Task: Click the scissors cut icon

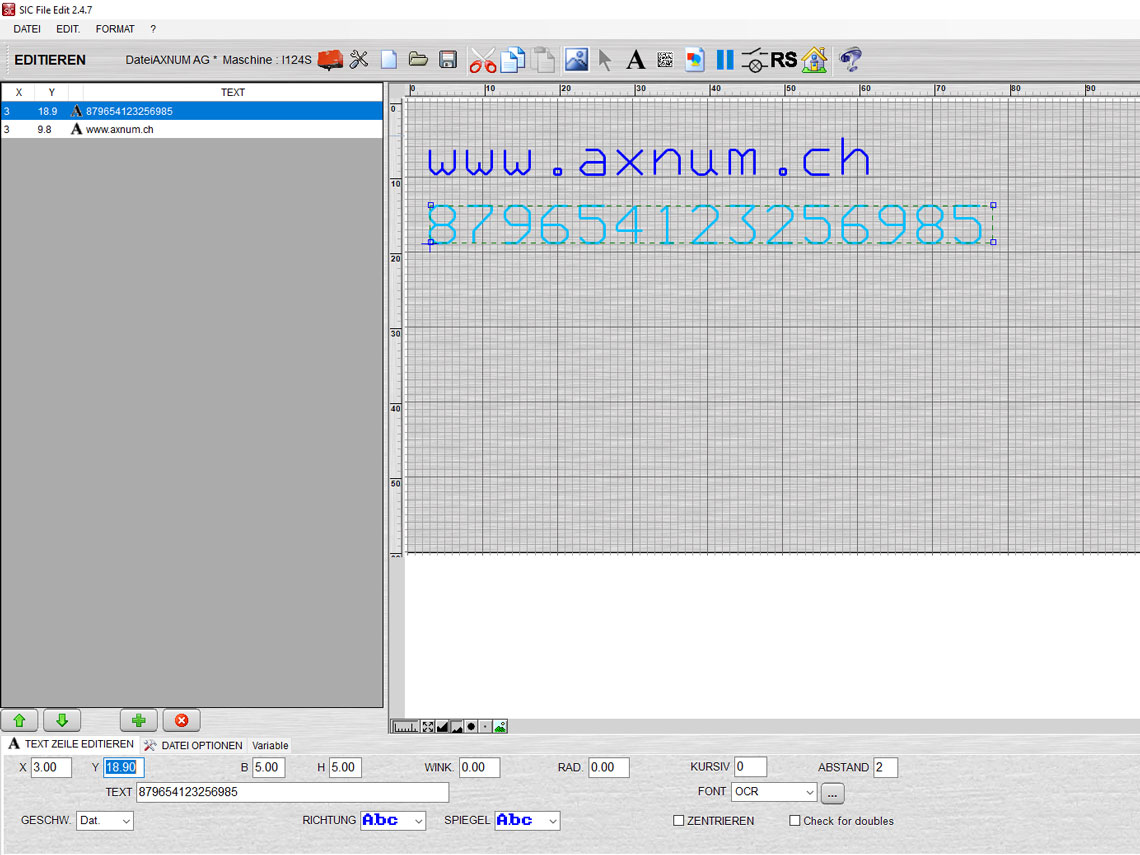Action: pyautogui.click(x=483, y=60)
